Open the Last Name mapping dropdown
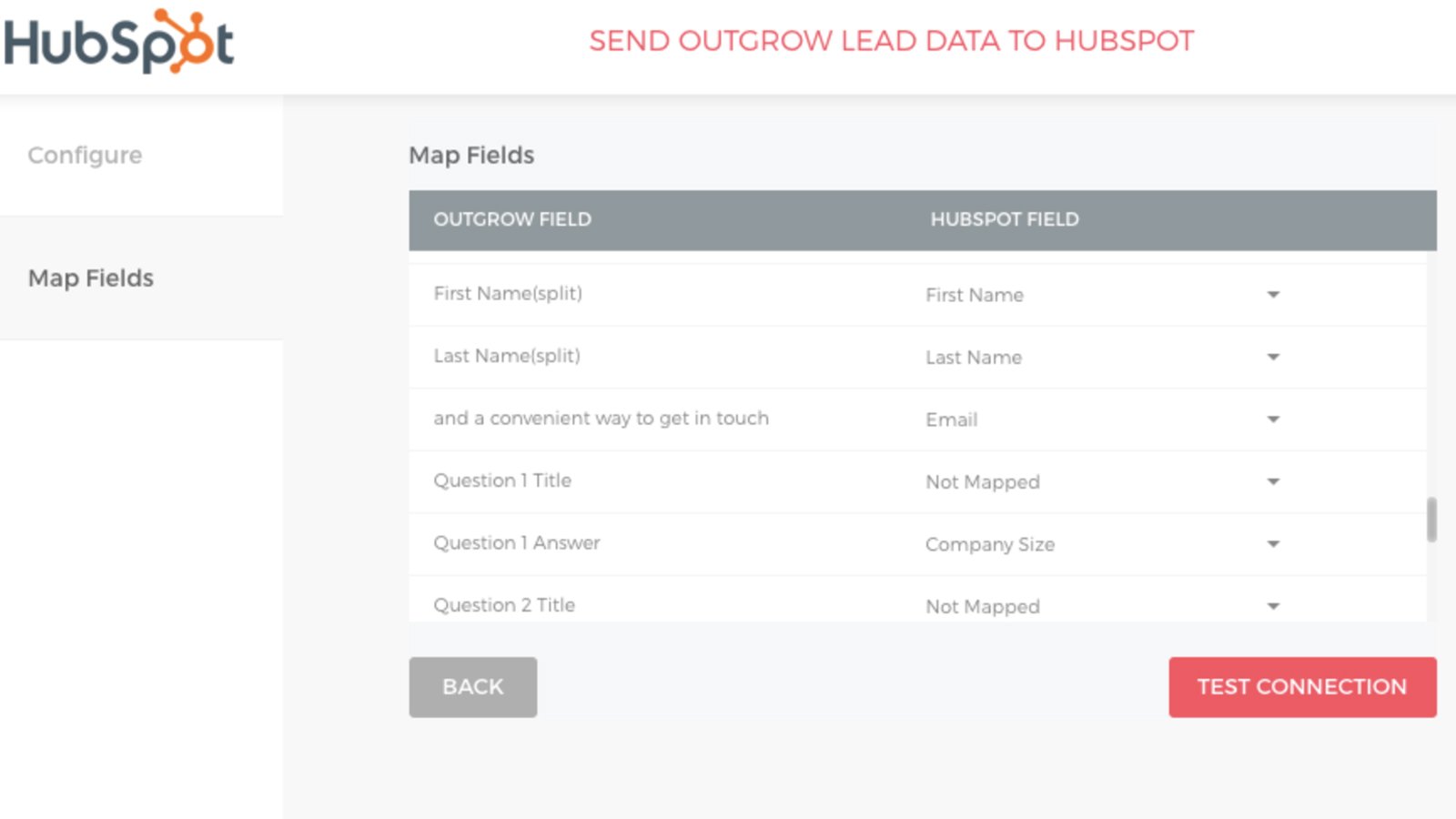The height and width of the screenshot is (819, 1456). click(1272, 358)
